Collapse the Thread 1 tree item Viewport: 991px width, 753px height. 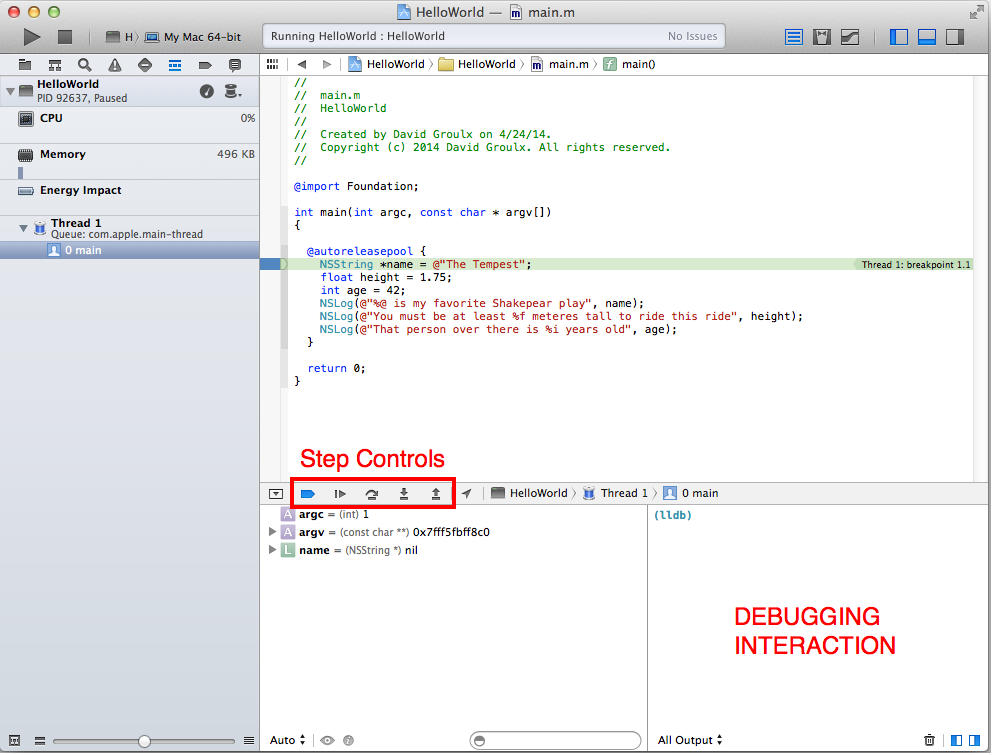point(23,228)
